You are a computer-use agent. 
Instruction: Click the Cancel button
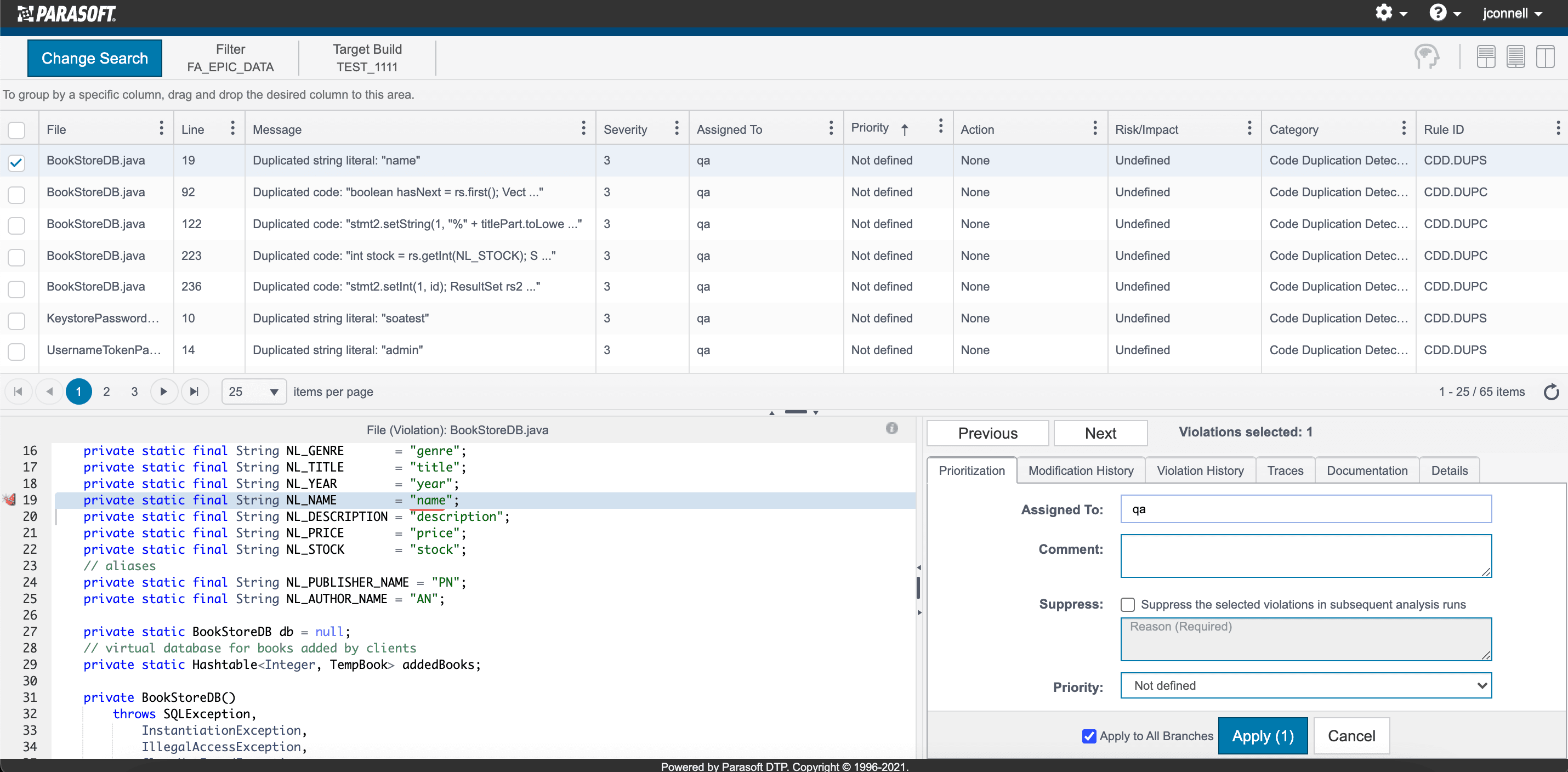(x=1351, y=736)
